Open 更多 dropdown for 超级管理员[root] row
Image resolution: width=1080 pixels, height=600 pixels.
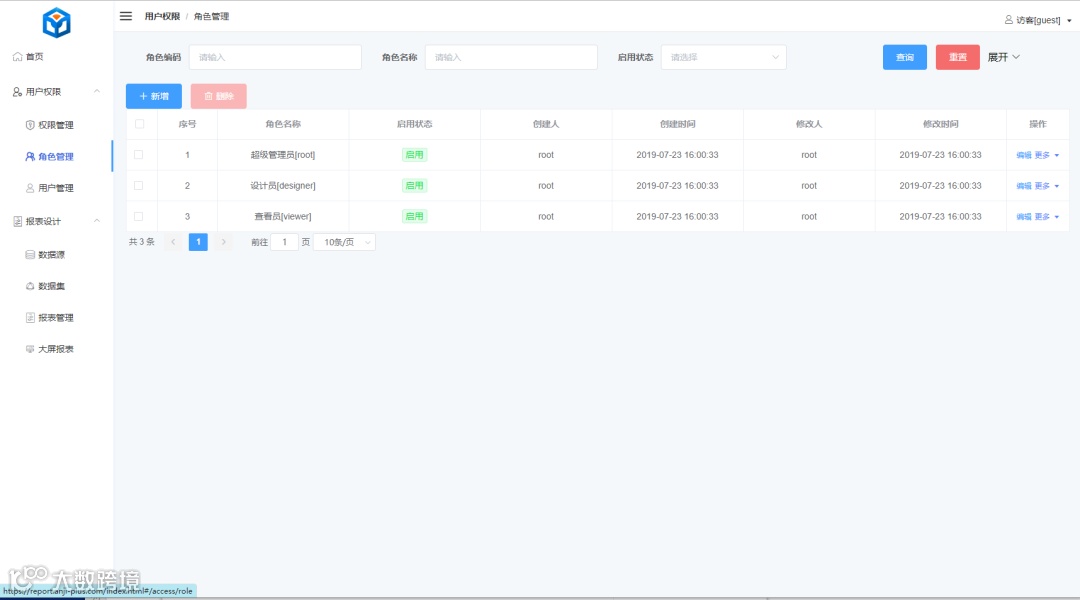pyautogui.click(x=1046, y=155)
